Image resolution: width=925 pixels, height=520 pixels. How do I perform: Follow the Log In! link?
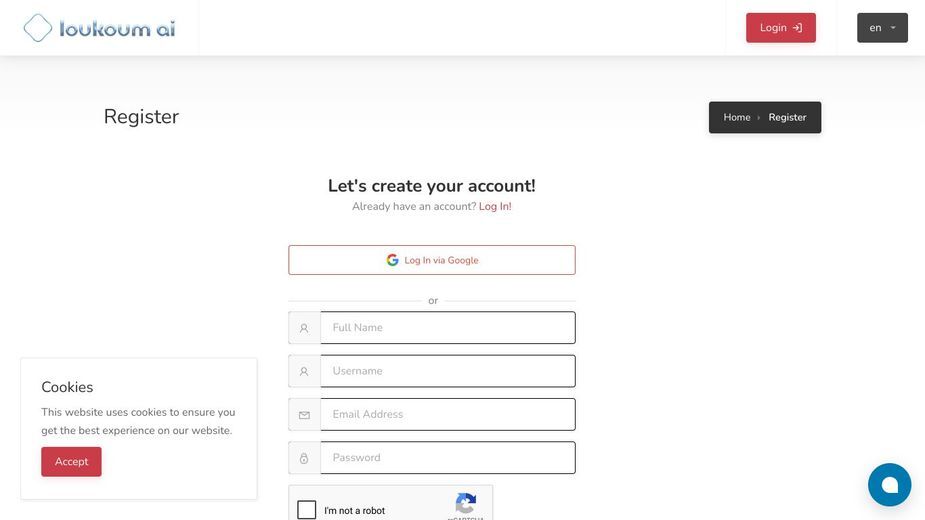495,206
